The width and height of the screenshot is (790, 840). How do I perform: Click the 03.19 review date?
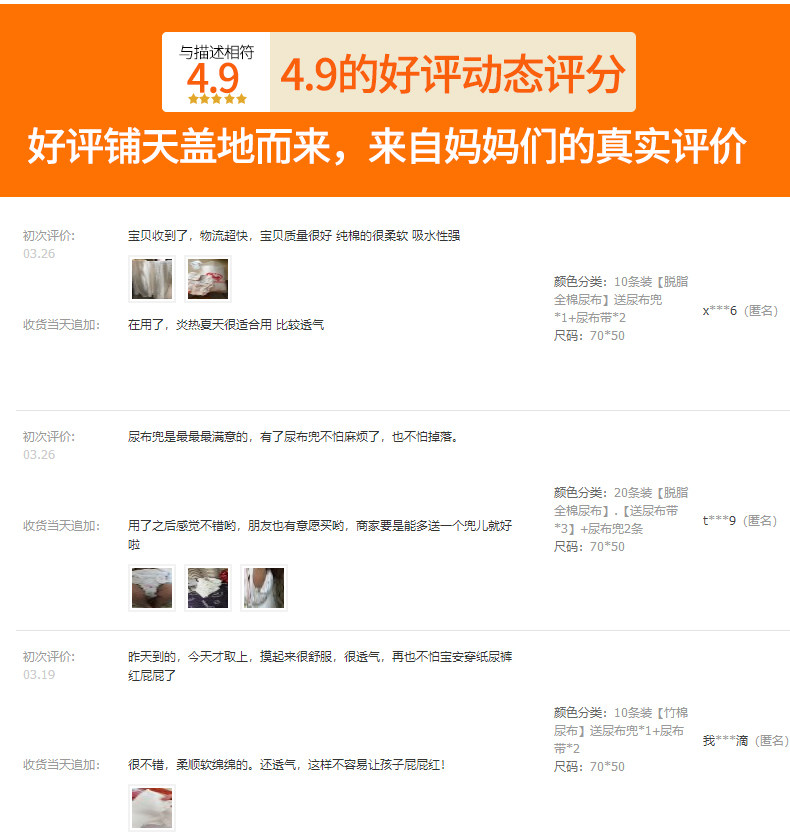pyautogui.click(x=39, y=674)
